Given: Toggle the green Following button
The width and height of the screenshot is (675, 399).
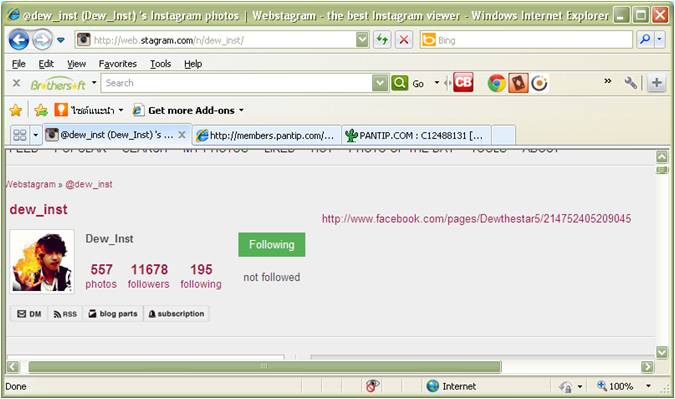Looking at the screenshot, I should pyautogui.click(x=272, y=244).
